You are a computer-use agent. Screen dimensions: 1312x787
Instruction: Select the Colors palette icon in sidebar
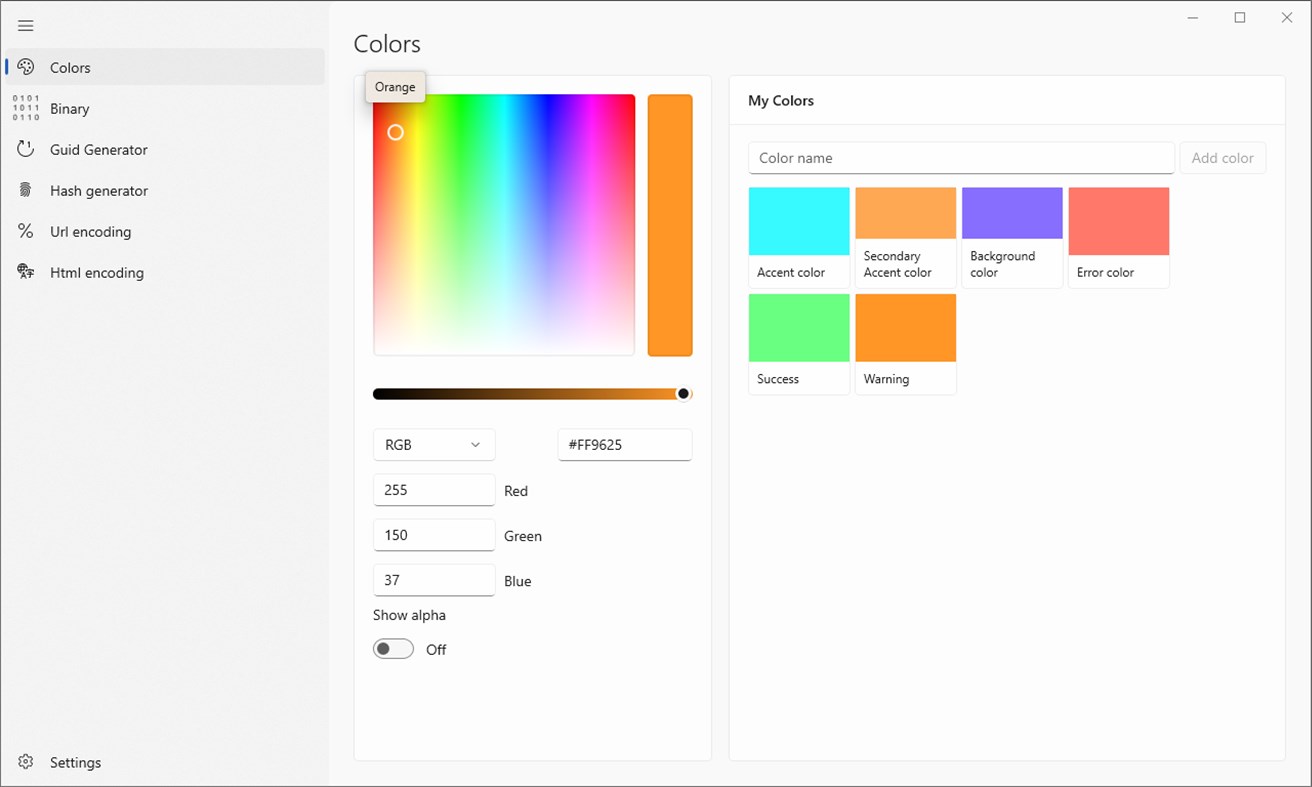[x=26, y=67]
